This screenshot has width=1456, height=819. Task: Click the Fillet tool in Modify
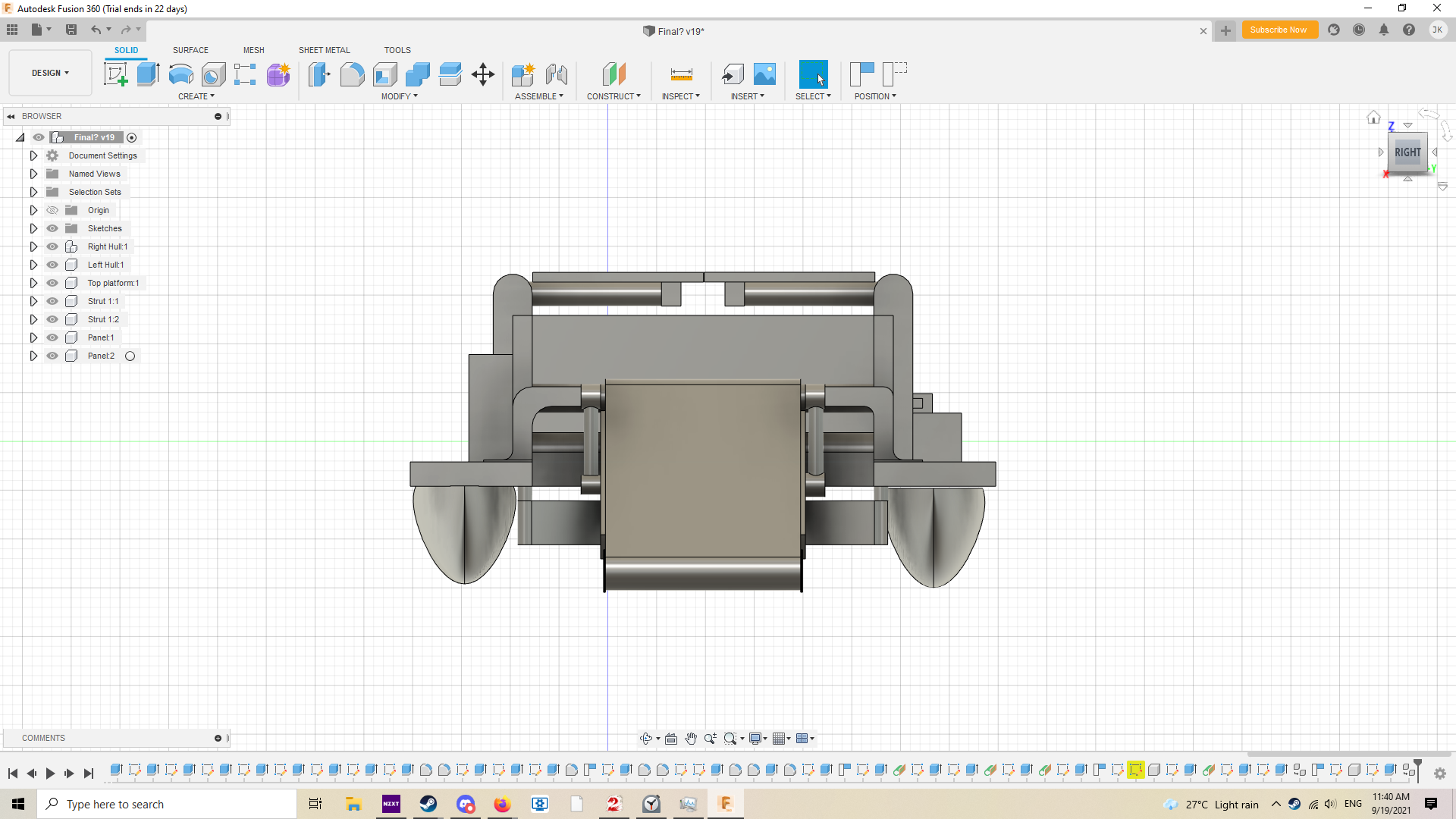352,74
